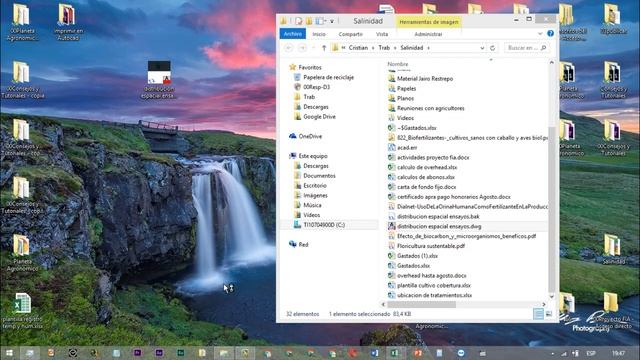Select the distribucion espacial ensa... desktop icon

[x=158, y=80]
